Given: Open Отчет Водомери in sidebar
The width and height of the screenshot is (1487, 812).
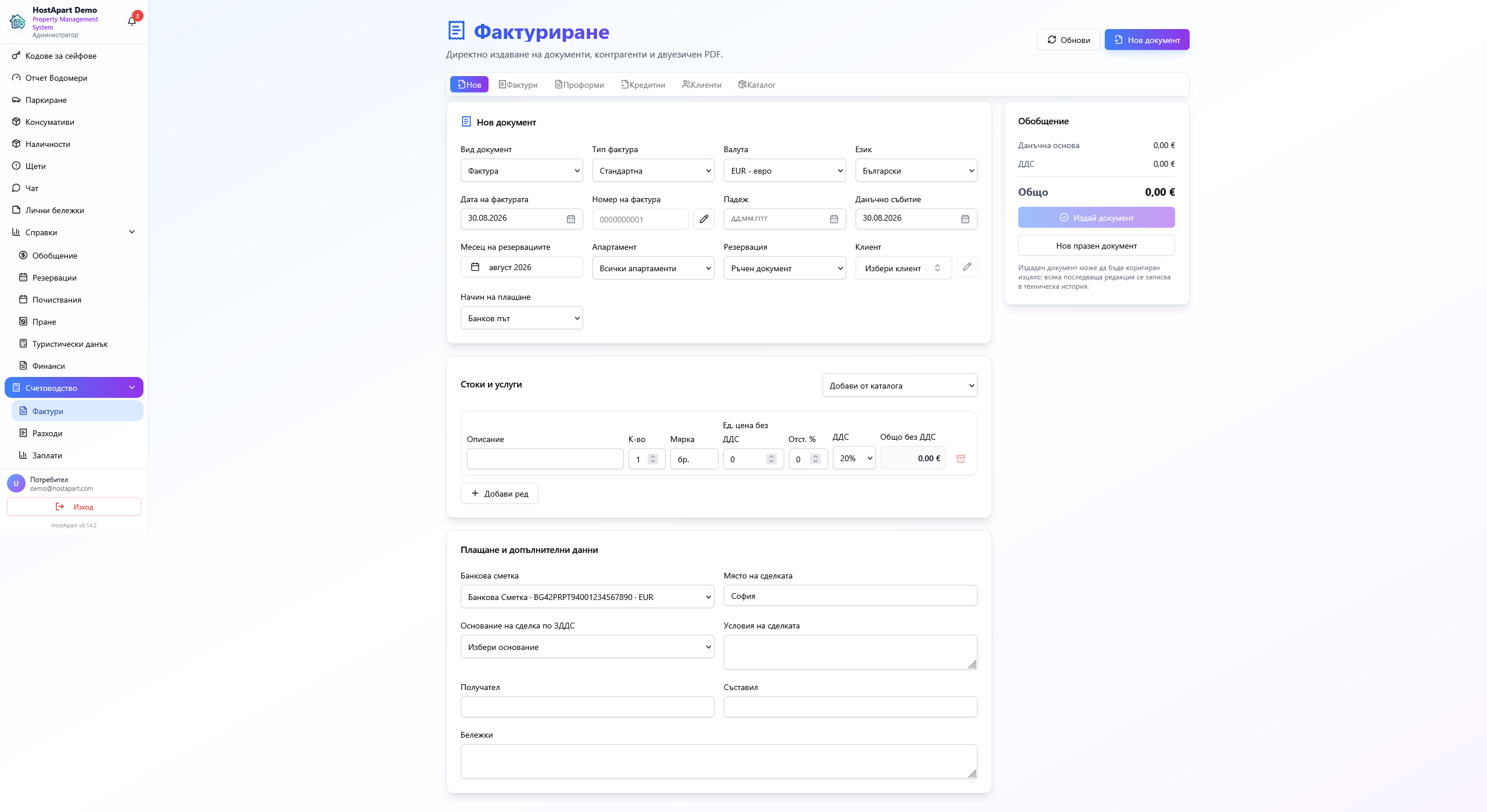Looking at the screenshot, I should (74, 78).
